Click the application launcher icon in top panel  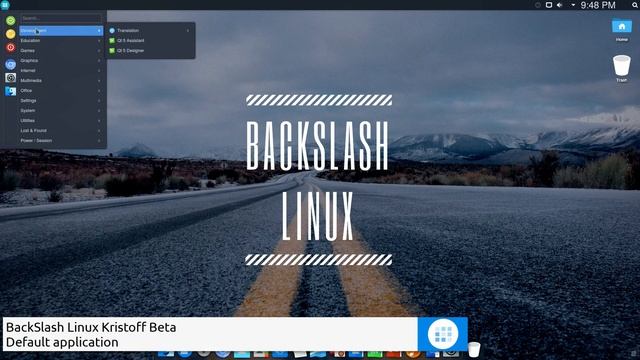point(5,5)
